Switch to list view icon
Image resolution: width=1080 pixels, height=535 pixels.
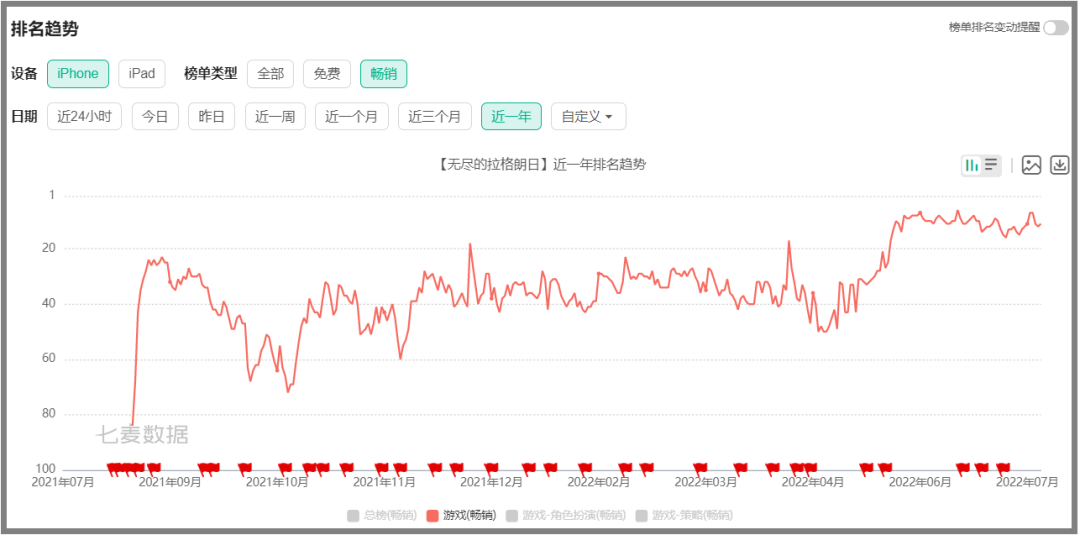[991, 166]
